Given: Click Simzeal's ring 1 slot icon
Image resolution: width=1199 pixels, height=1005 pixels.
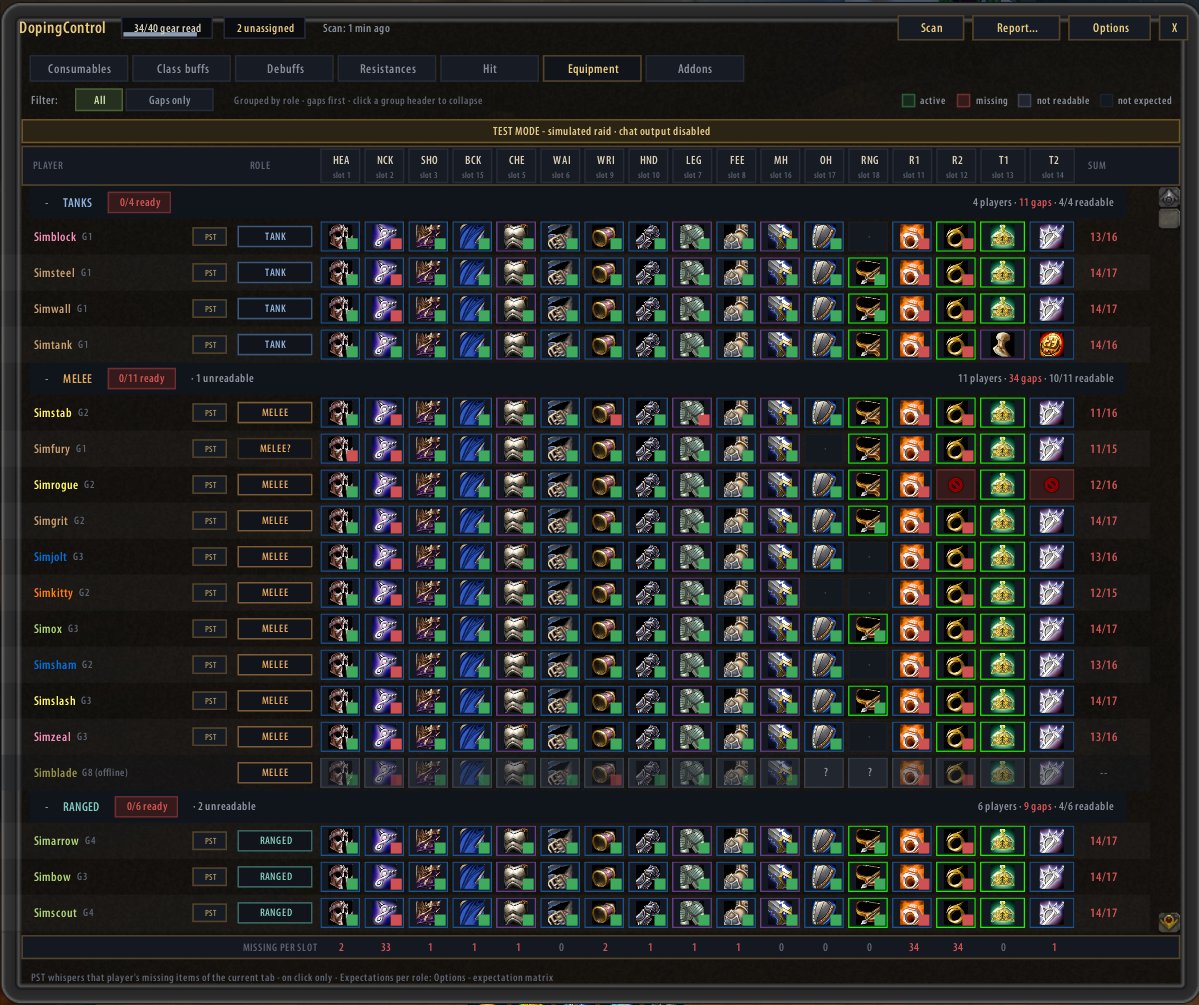Looking at the screenshot, I should [913, 737].
